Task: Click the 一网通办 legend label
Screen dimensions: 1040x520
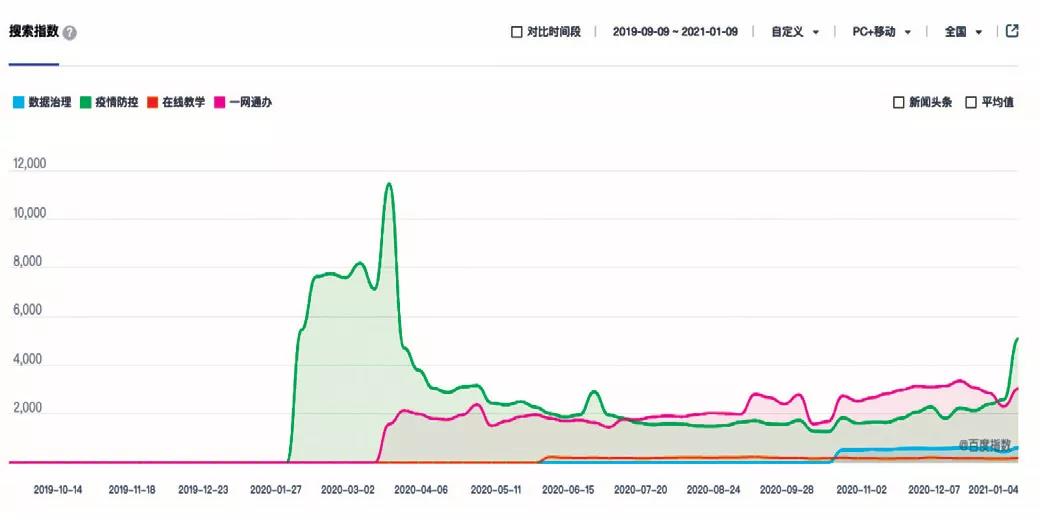Action: (x=250, y=102)
